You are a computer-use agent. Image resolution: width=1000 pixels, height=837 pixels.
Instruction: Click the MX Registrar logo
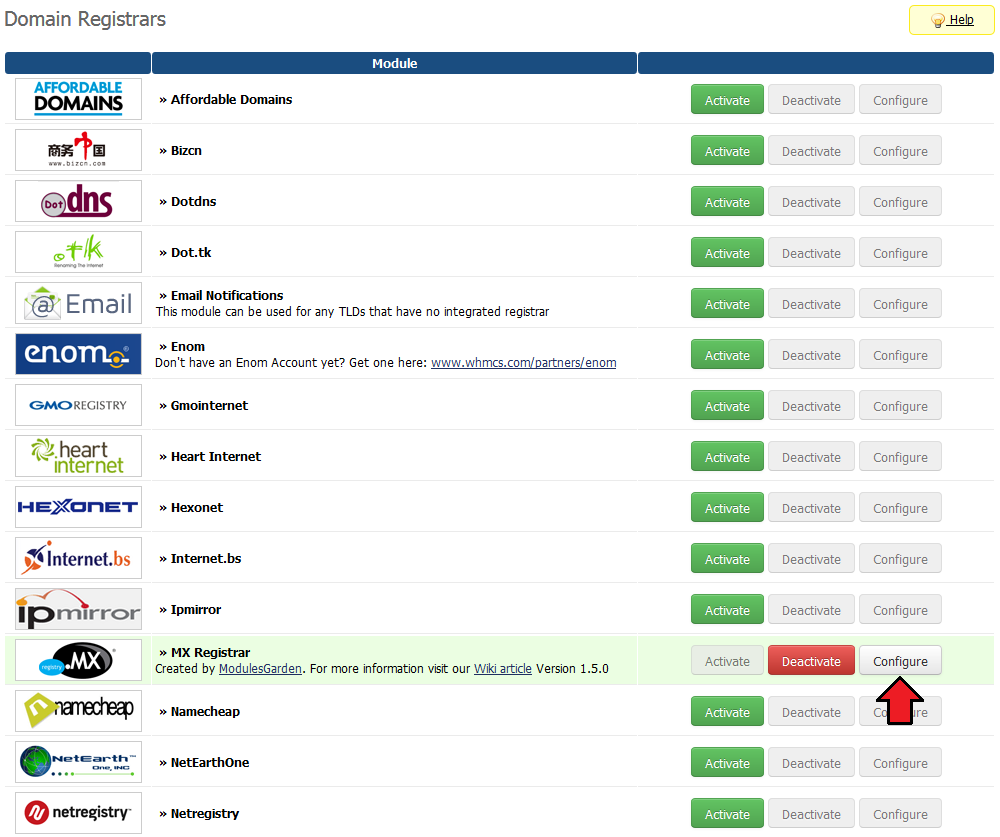(x=78, y=660)
